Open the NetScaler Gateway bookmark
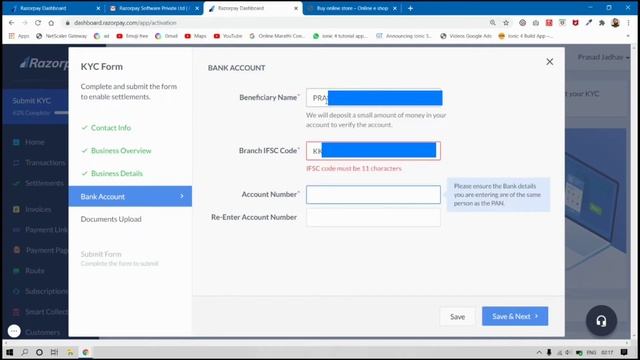Image resolution: width=640 pixels, height=360 pixels. [x=62, y=36]
